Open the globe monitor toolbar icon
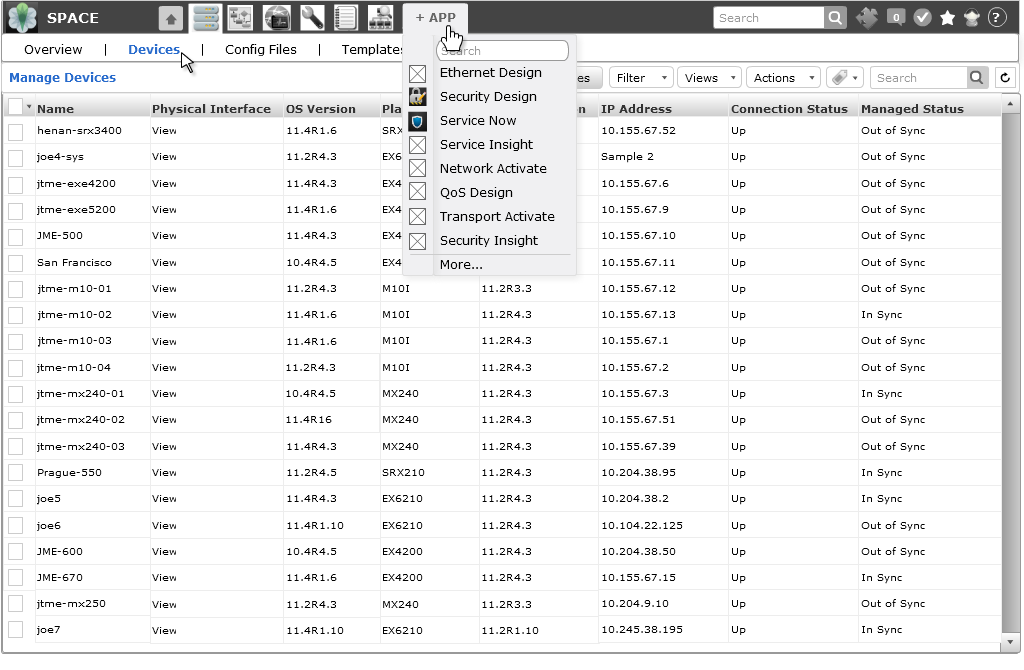Viewport: 1024px width, 670px height. (276, 18)
